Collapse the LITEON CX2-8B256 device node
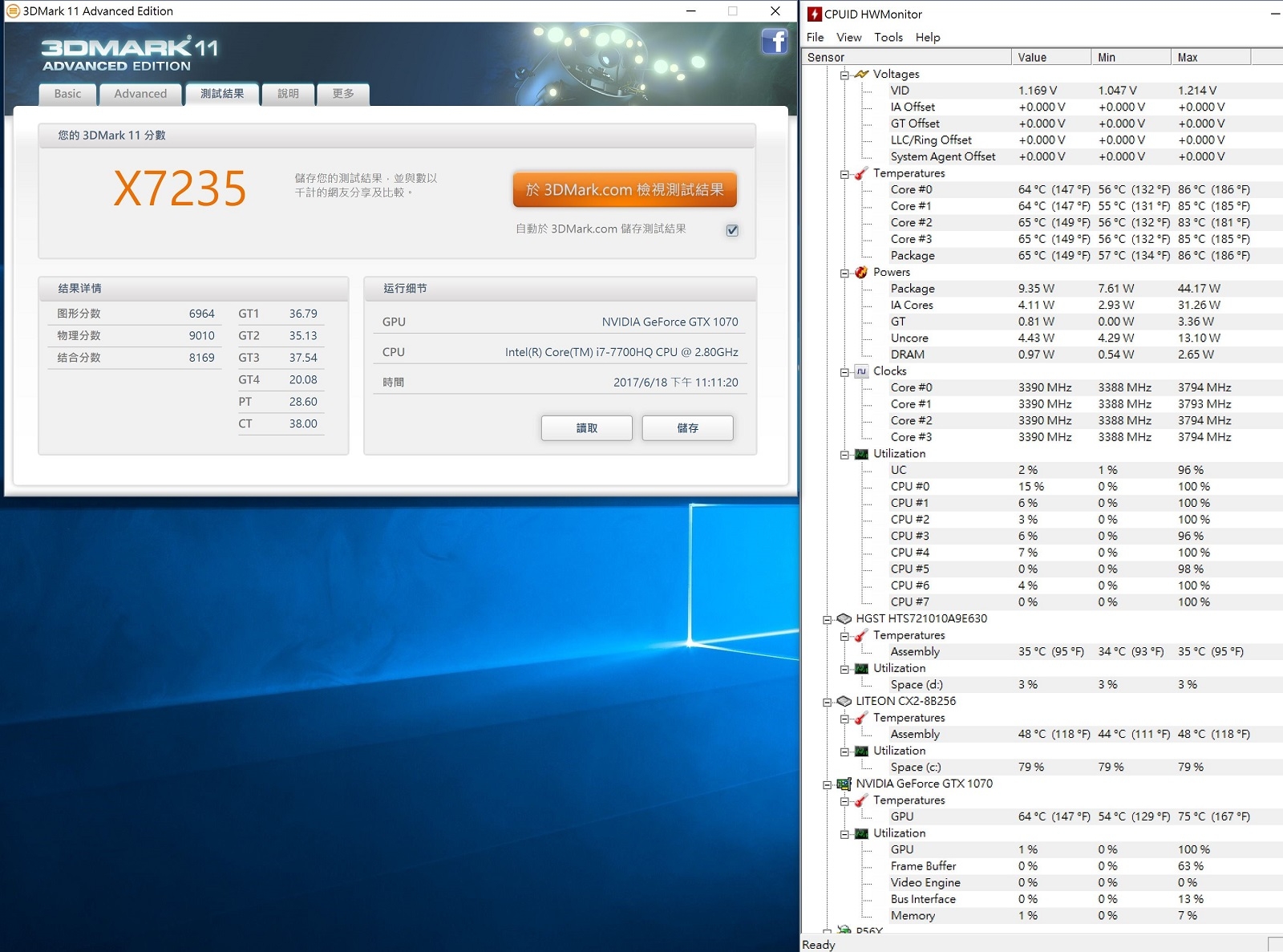The image size is (1283, 952). [x=827, y=702]
